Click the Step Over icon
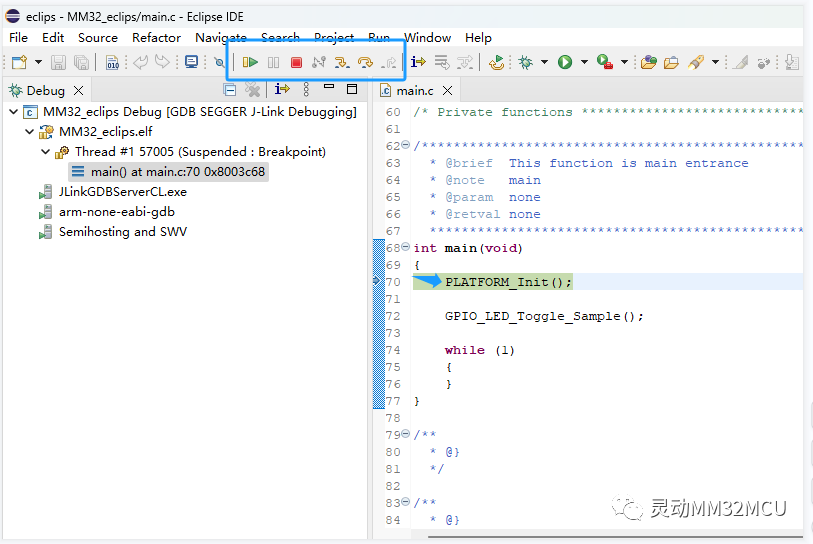The image size is (813, 544). pyautogui.click(x=365, y=62)
